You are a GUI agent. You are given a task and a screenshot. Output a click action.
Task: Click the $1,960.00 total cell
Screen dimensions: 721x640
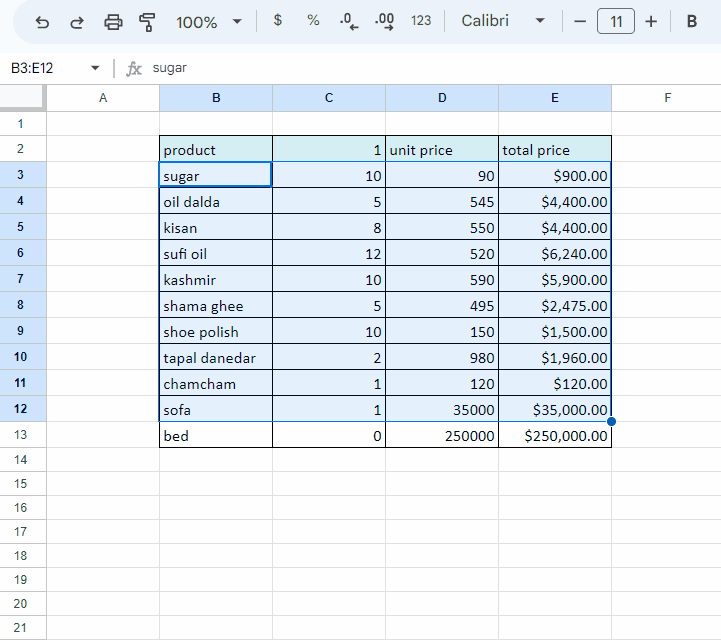pyautogui.click(x=555, y=357)
